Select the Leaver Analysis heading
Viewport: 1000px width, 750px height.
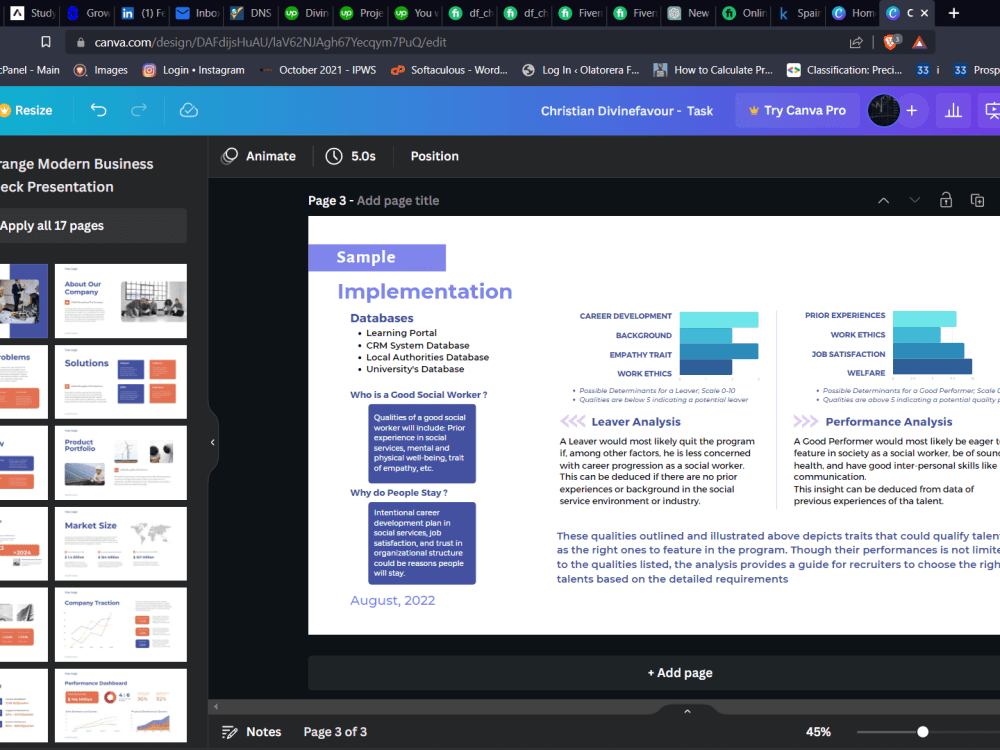635,422
